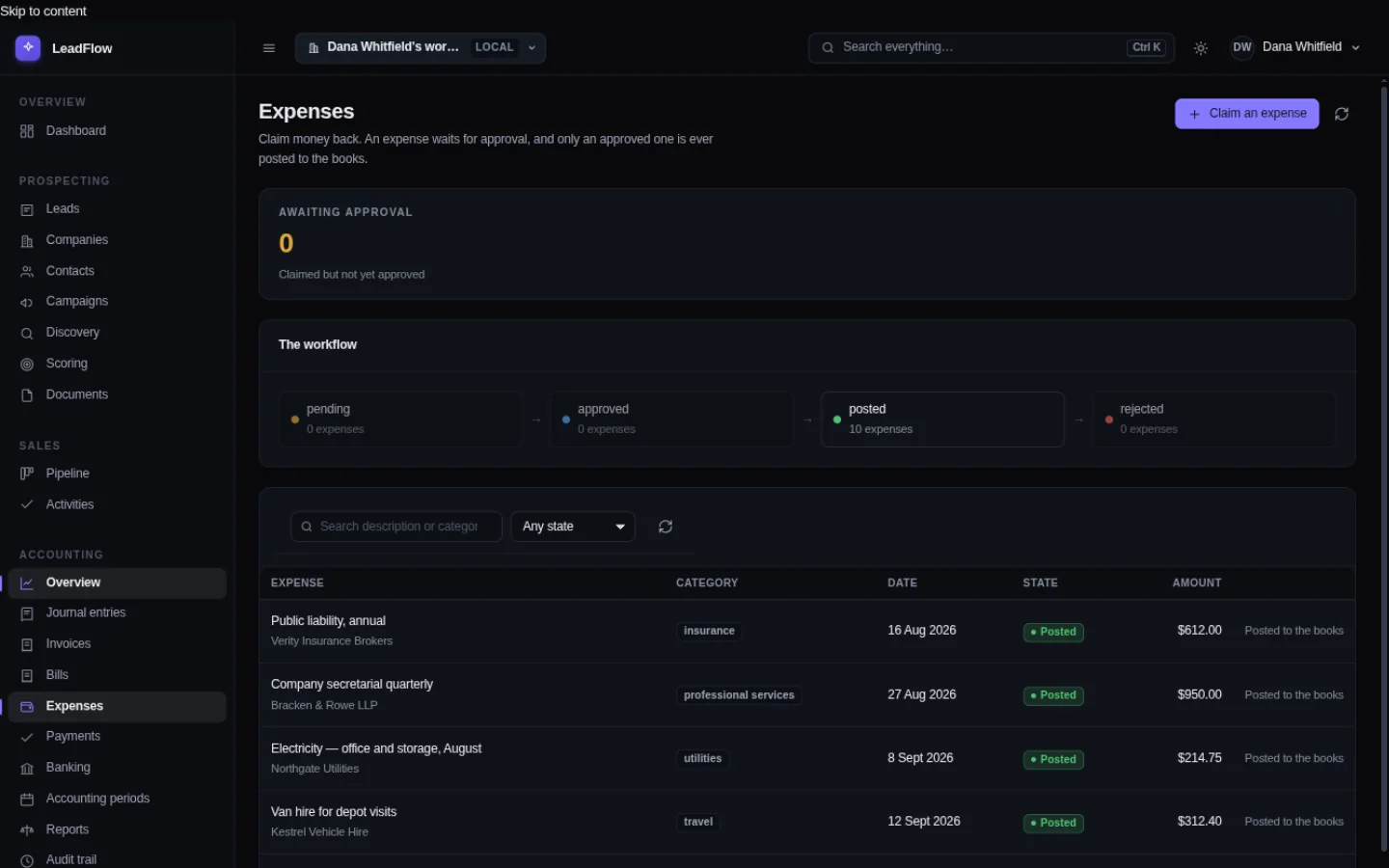The height and width of the screenshot is (868, 1389).
Task: Expand the Dana Whitfield user menu chevron
Action: point(1355,48)
